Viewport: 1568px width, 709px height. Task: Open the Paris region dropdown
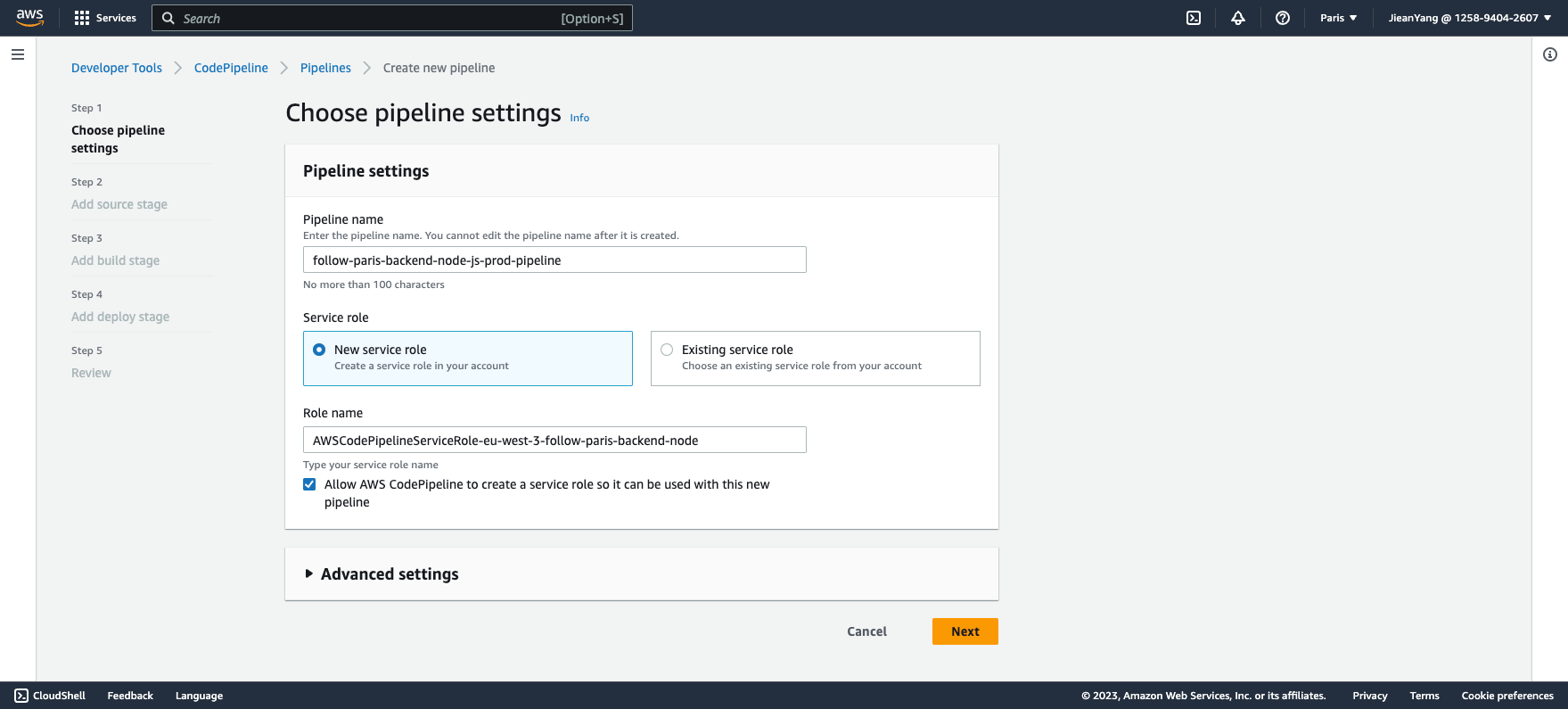pos(1338,18)
